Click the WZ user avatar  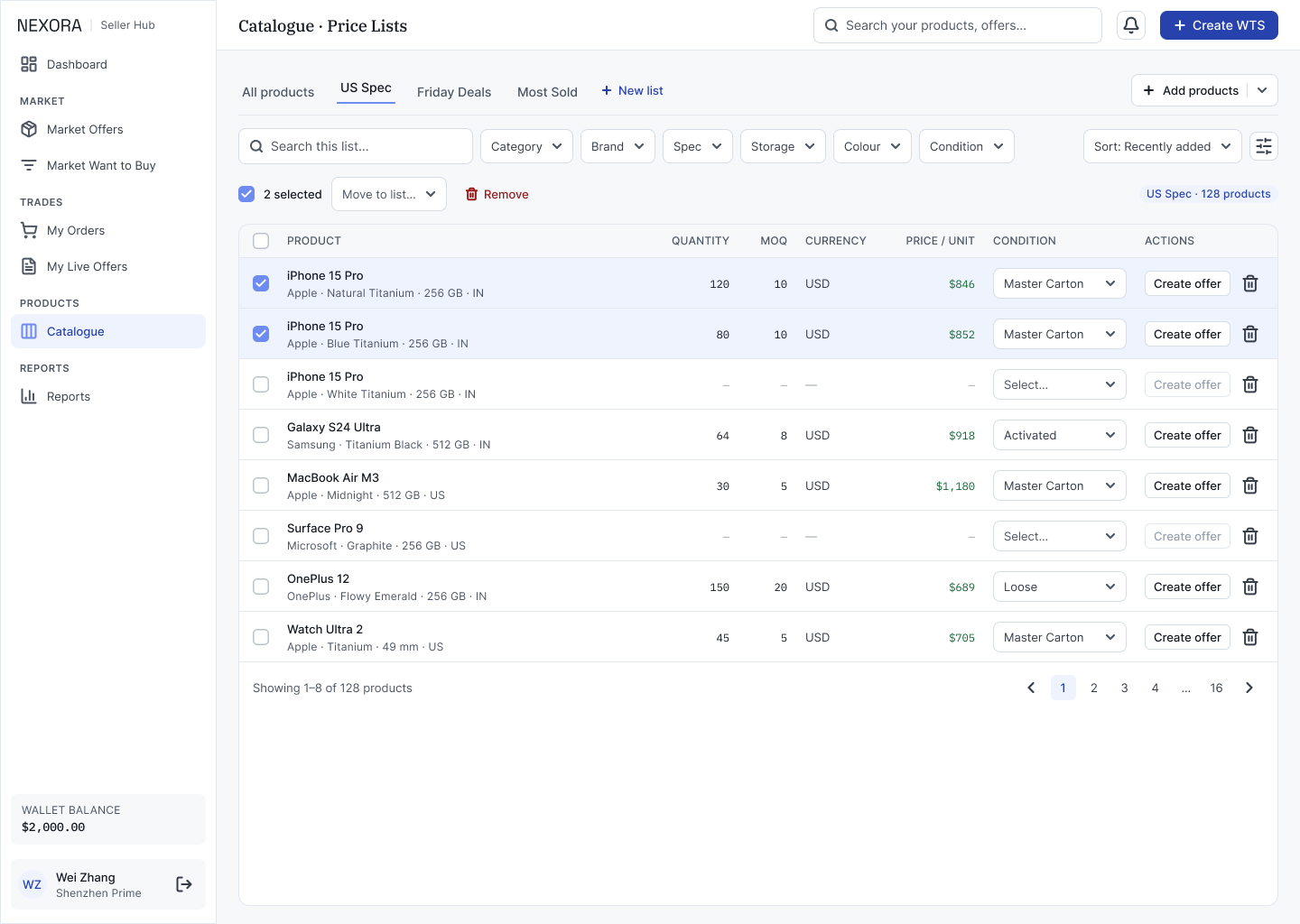point(32,884)
